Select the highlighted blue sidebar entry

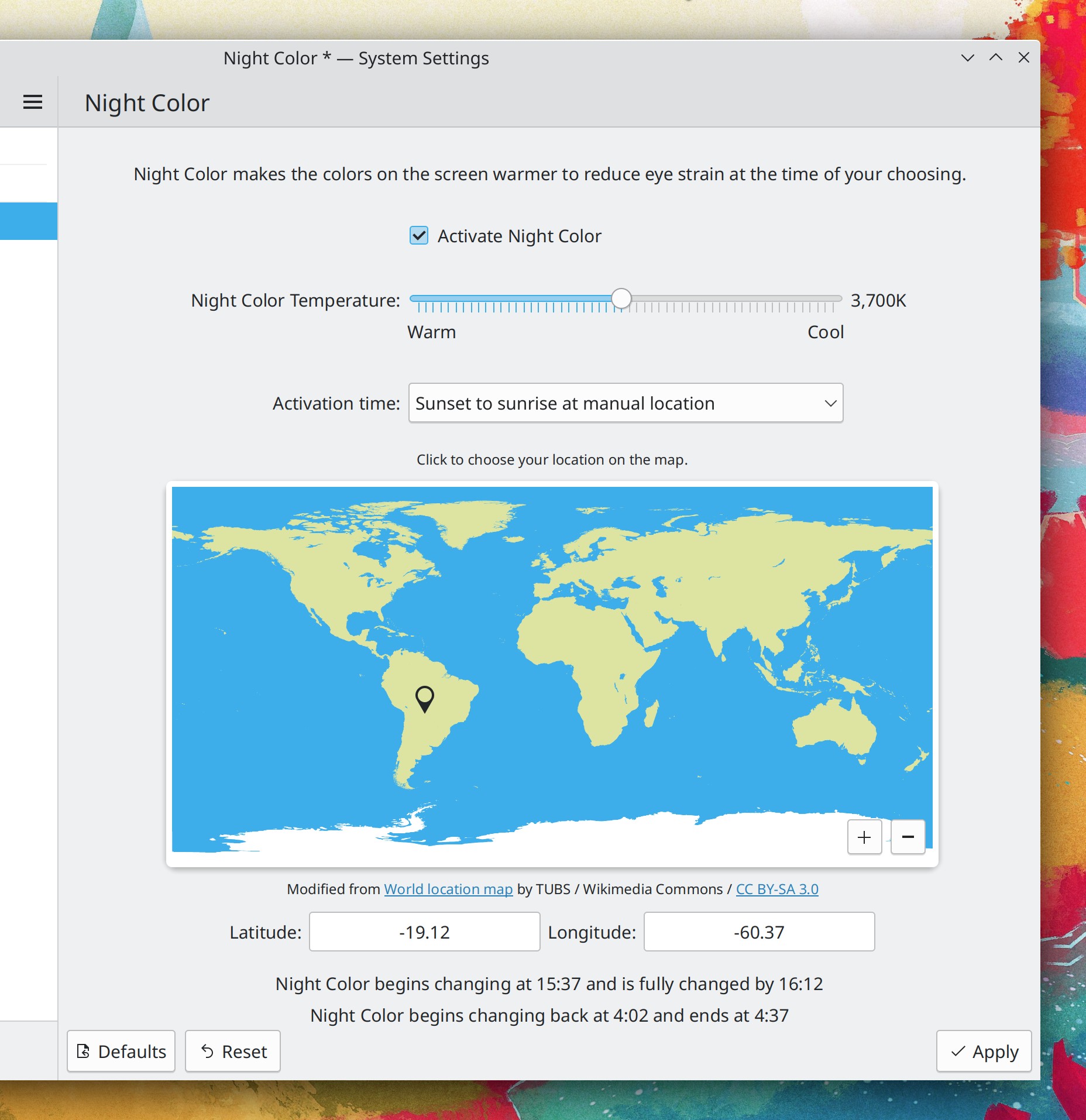tap(29, 221)
